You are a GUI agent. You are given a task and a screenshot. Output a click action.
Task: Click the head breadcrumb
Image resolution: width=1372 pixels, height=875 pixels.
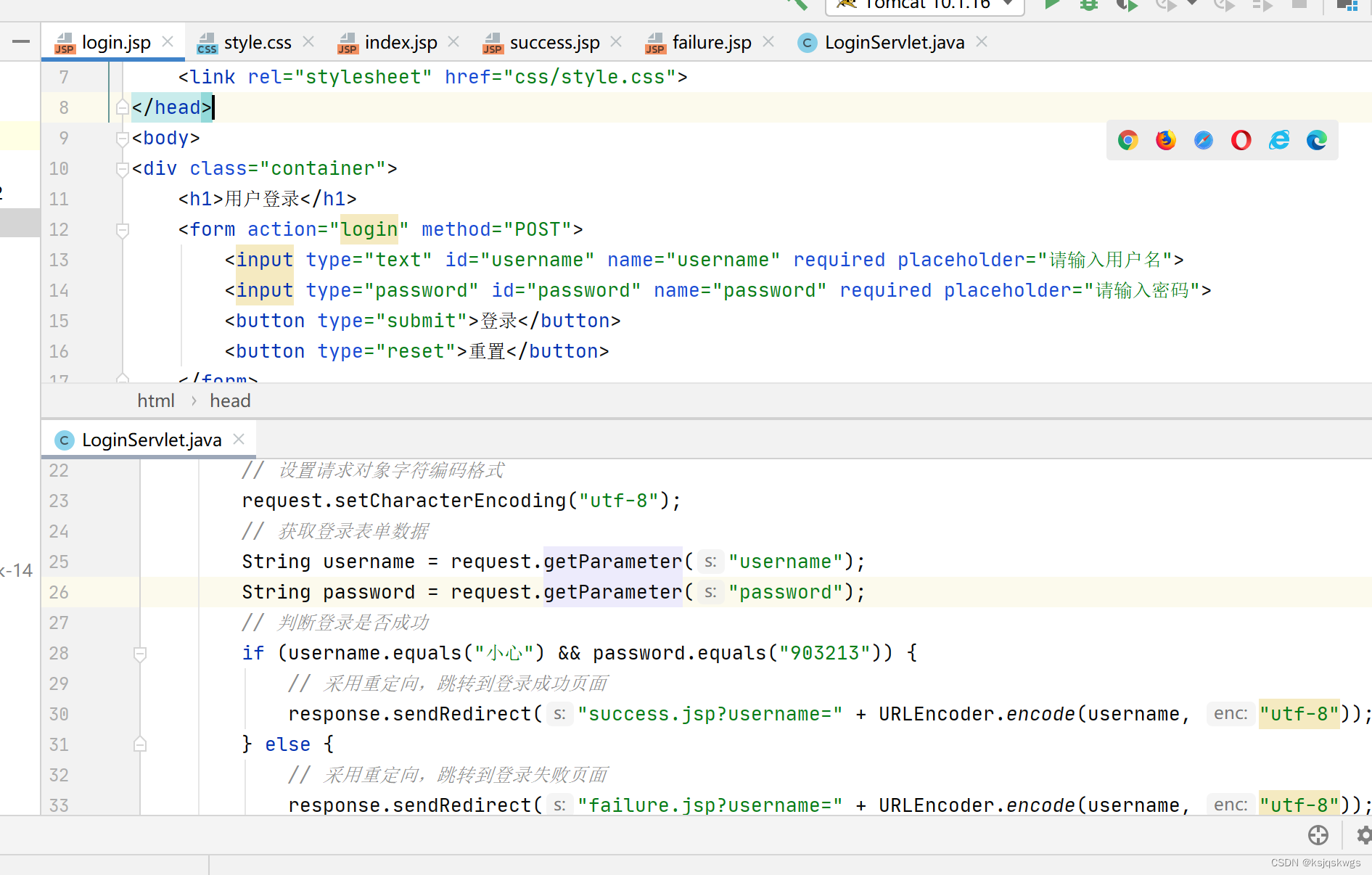pos(230,400)
